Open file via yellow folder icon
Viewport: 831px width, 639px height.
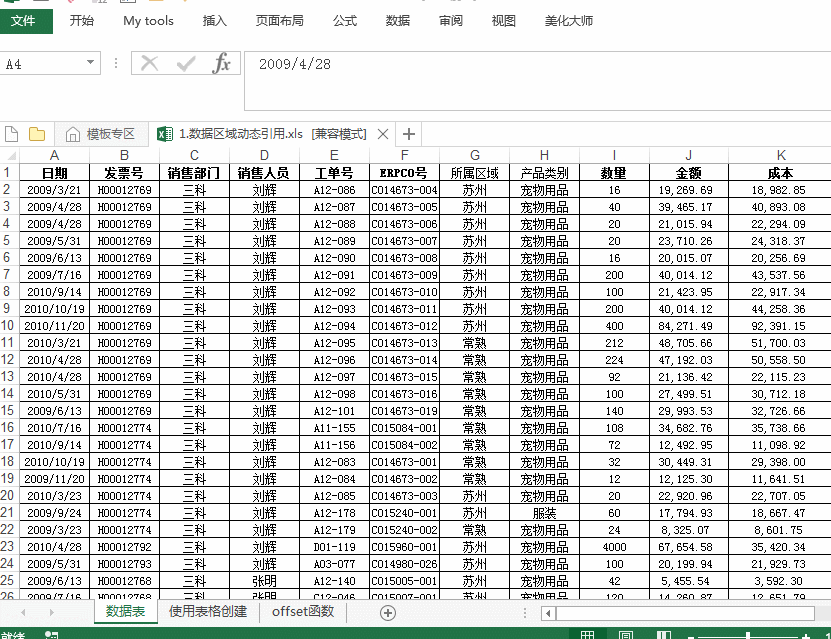point(37,134)
